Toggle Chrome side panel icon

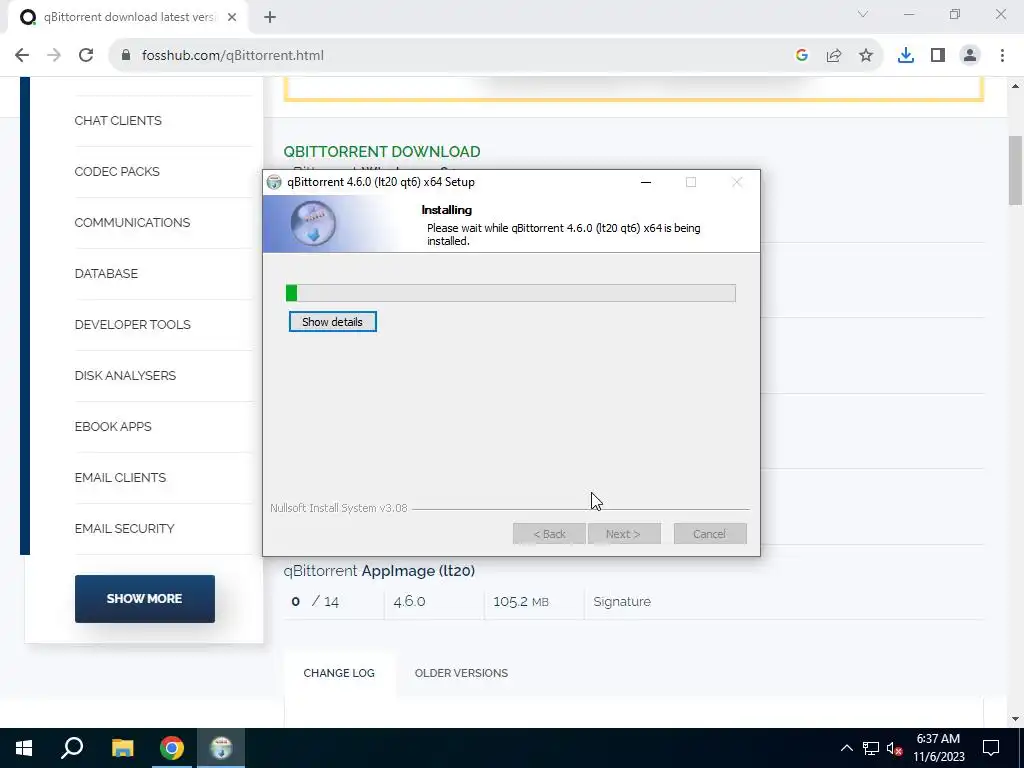938,56
